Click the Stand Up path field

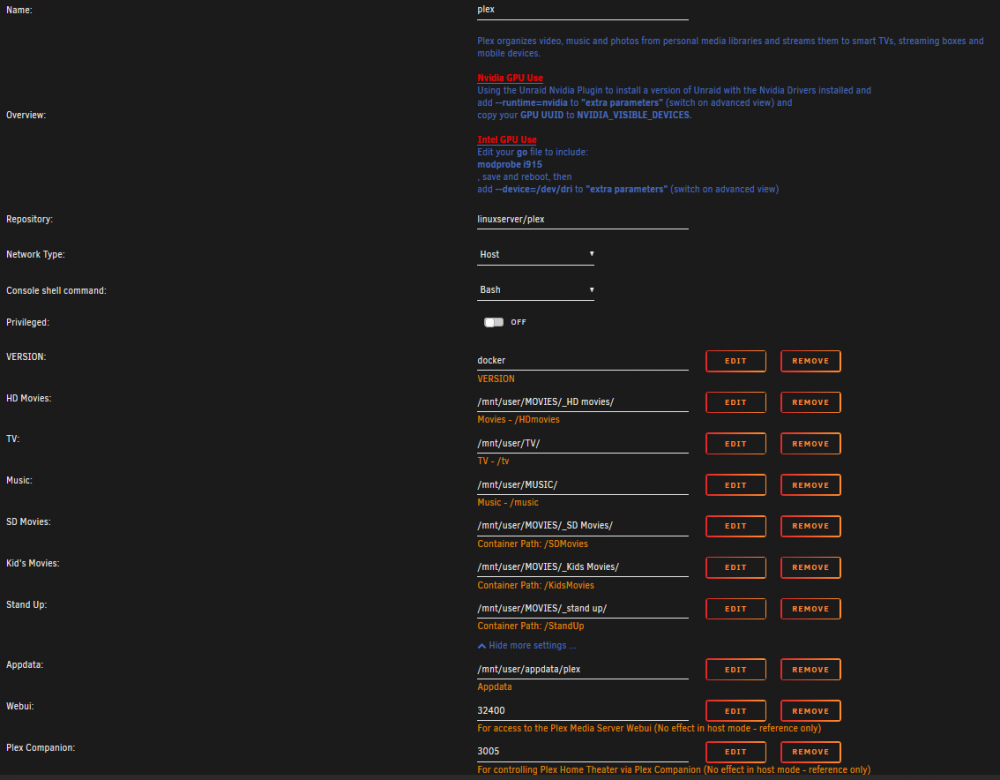coord(582,609)
